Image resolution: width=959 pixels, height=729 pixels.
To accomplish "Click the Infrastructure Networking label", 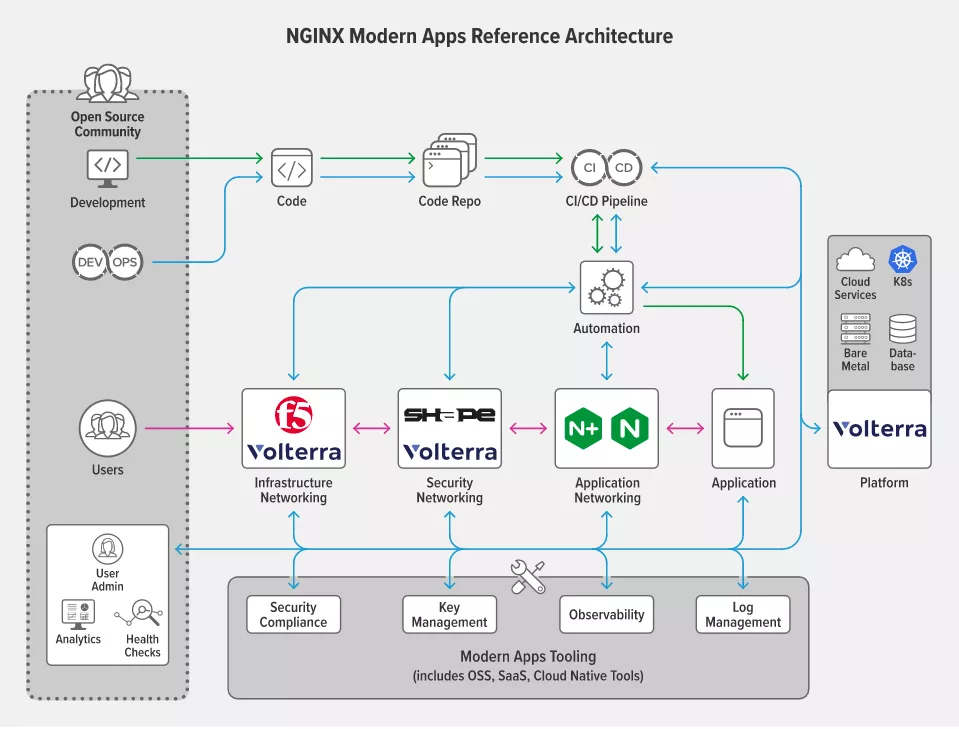I will (294, 490).
